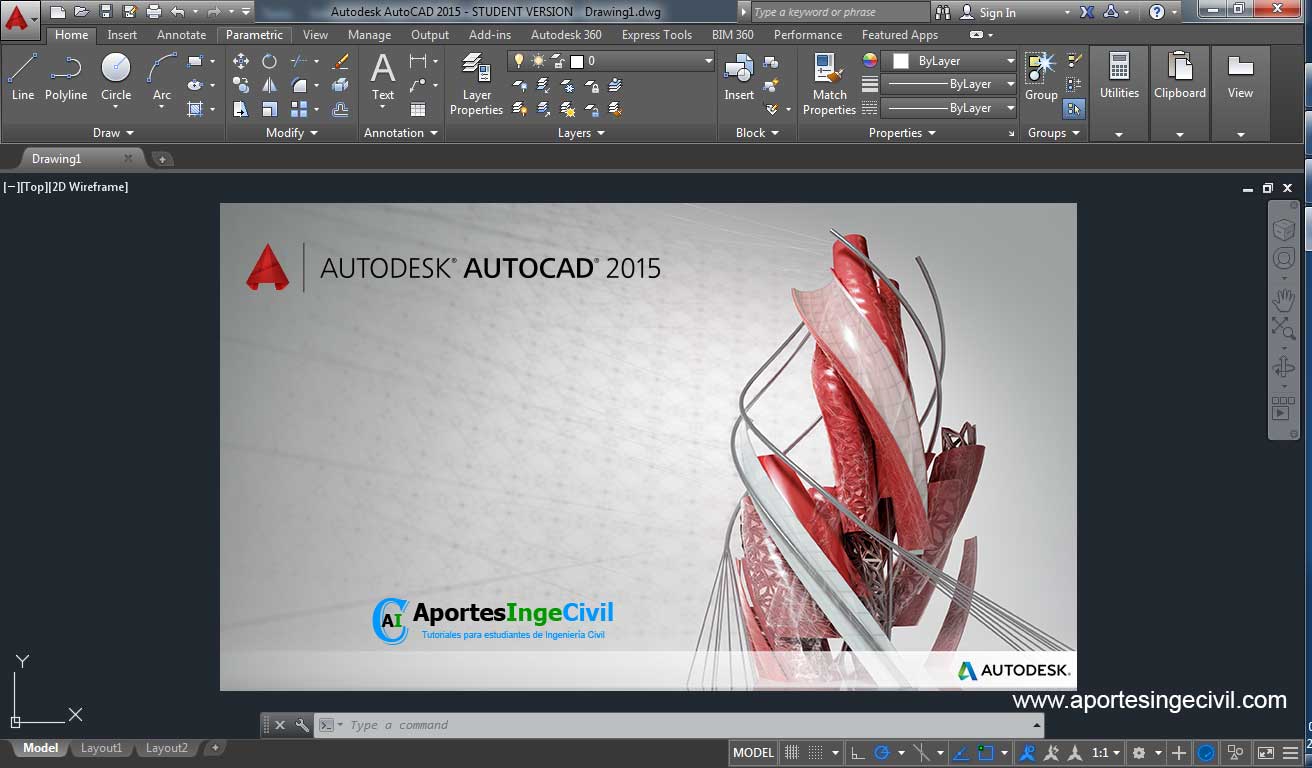The image size is (1312, 768).
Task: Pick the Arc tool
Action: coord(161,77)
